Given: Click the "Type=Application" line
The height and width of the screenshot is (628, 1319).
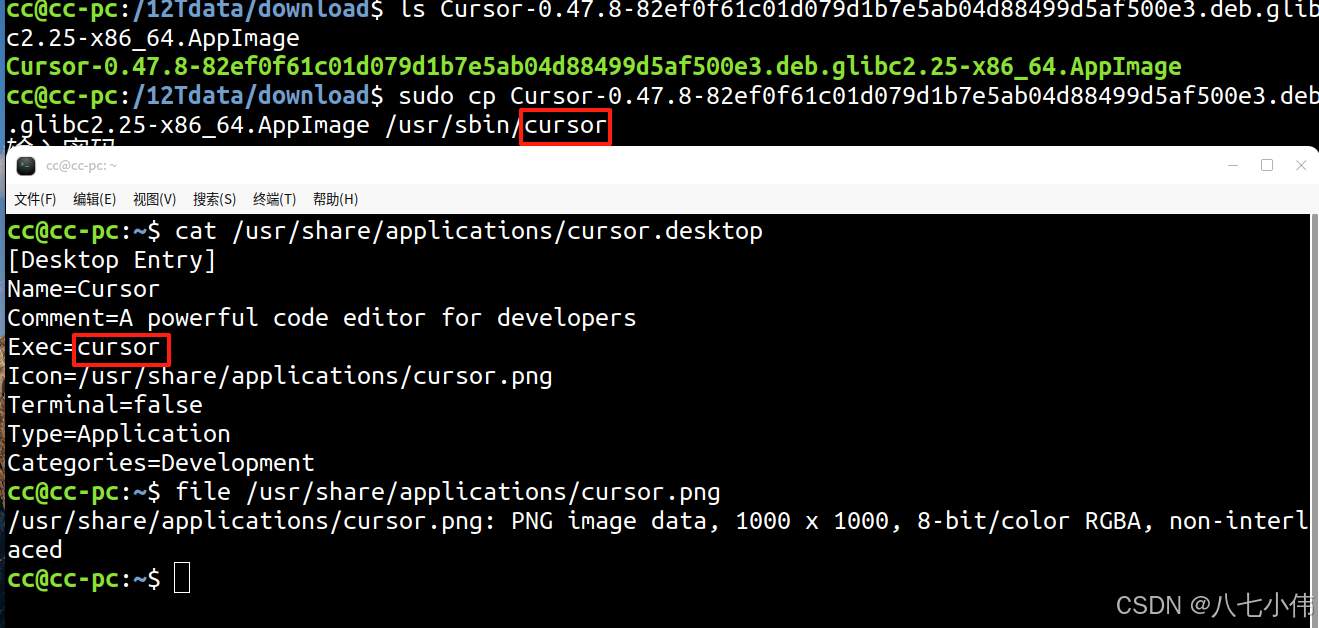Looking at the screenshot, I should tap(119, 434).
